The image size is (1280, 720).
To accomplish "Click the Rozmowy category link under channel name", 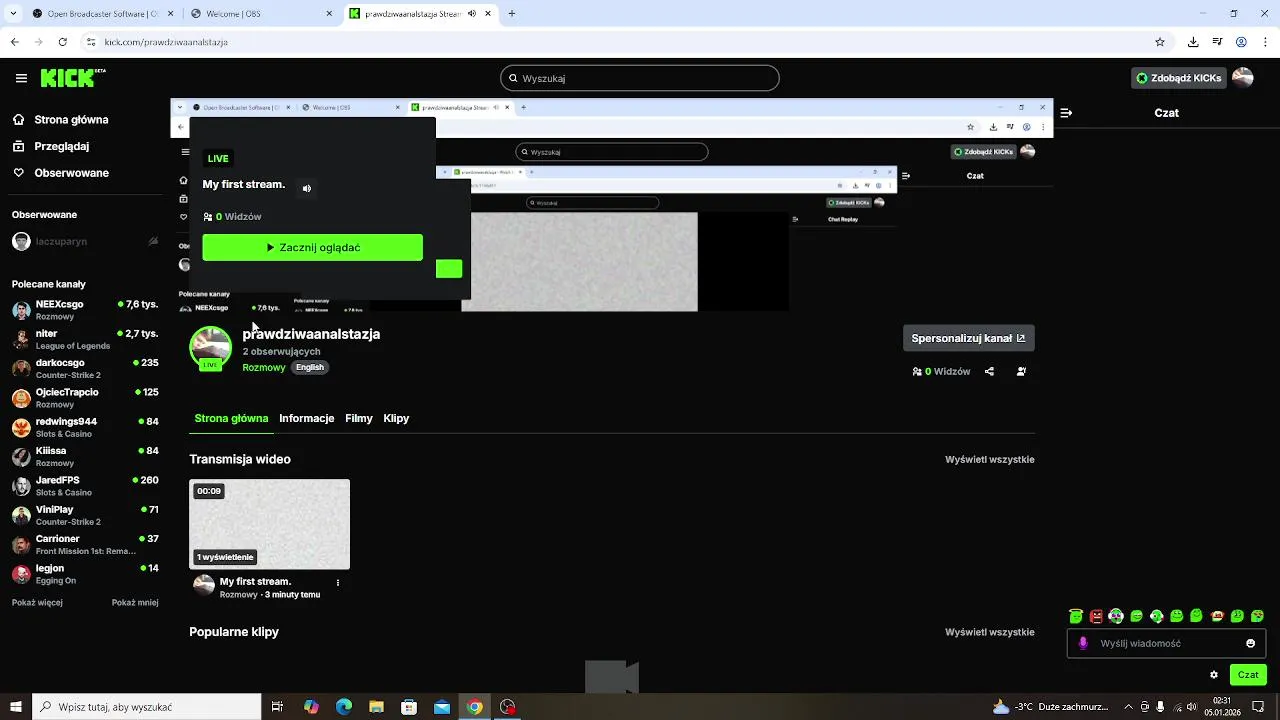I will 264,368.
